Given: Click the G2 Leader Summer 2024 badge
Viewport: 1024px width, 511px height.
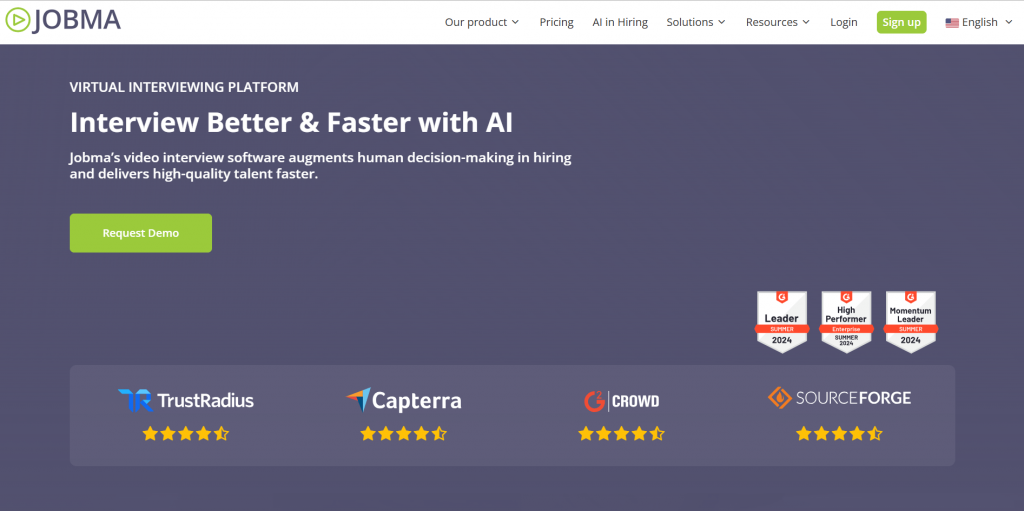Looking at the screenshot, I should (x=782, y=322).
